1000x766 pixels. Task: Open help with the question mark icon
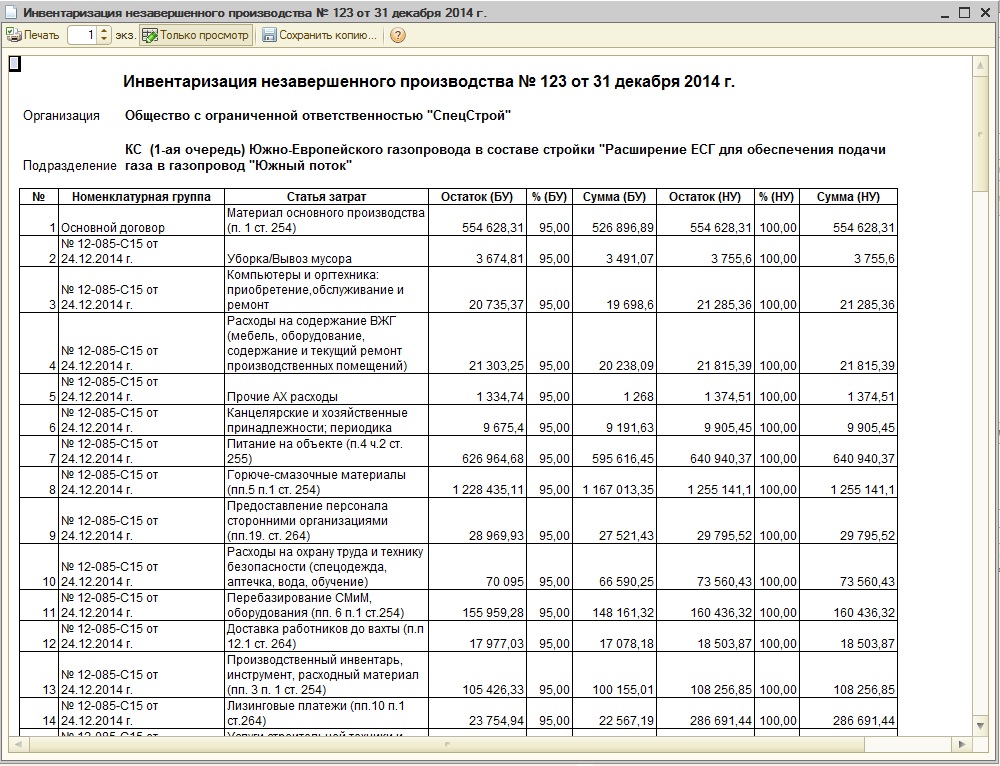(x=398, y=35)
